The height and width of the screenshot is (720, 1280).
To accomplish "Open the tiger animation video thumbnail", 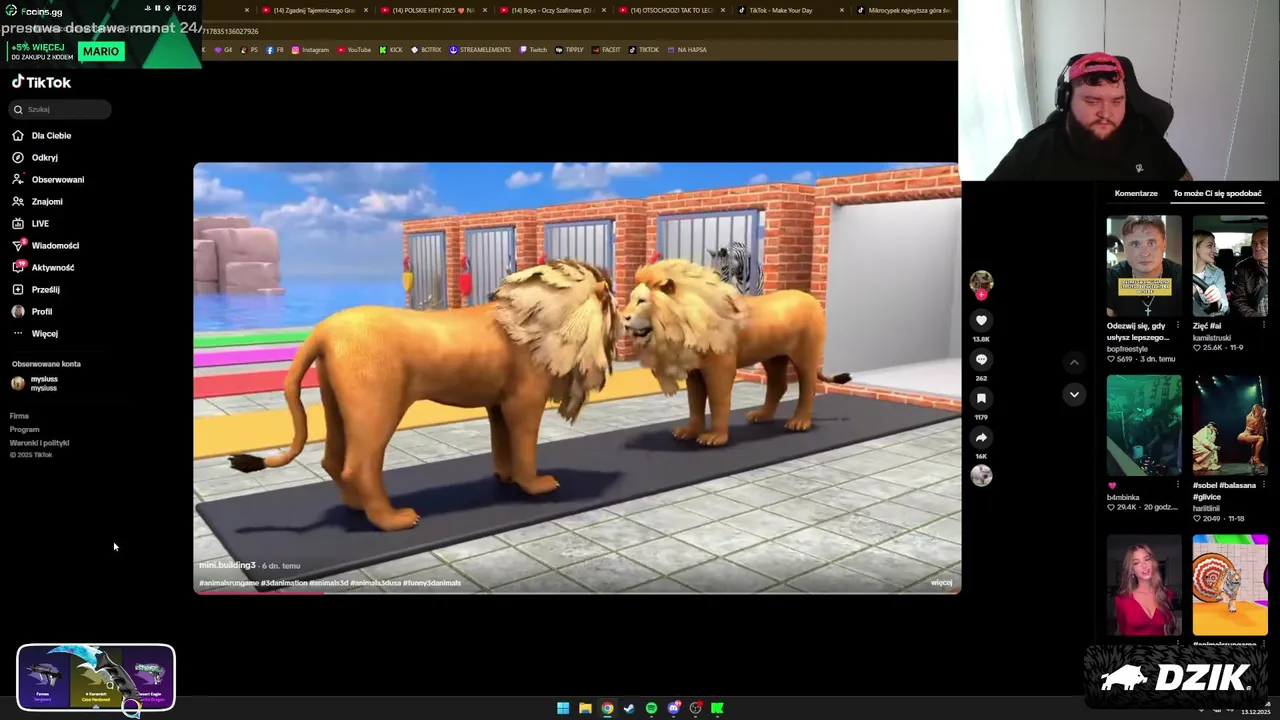I will click(x=1230, y=585).
